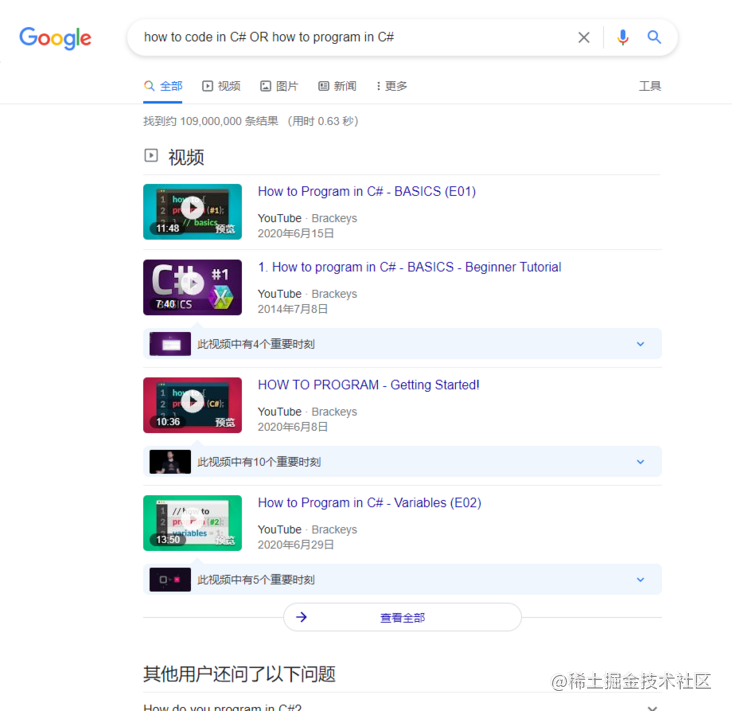Click small thumbnail beside 此视频中有5个重要时刻
Image resolution: width=732 pixels, height=711 pixels.
click(x=170, y=580)
